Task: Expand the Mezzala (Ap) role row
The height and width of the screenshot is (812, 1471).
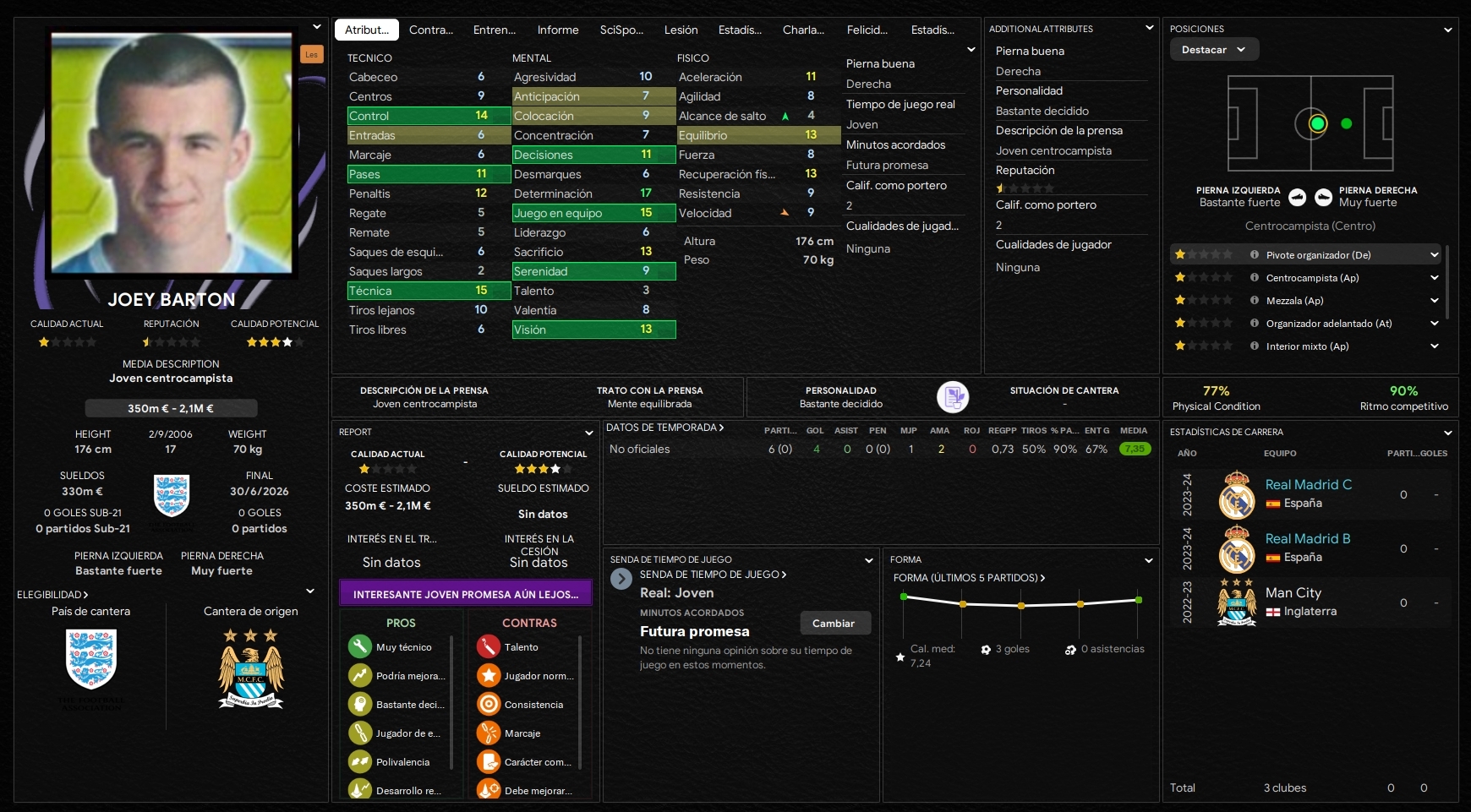Action: point(1435,300)
